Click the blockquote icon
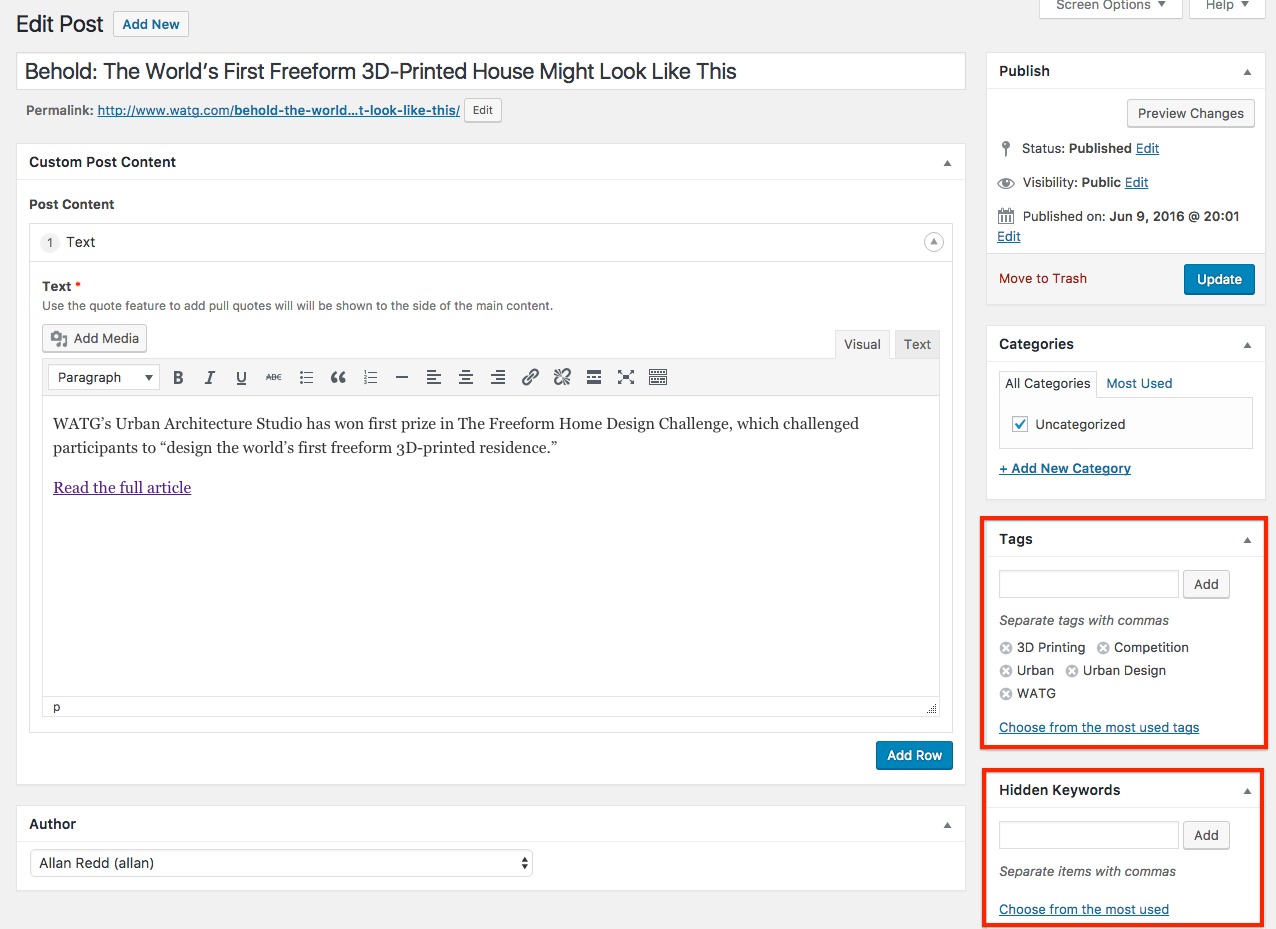Image resolution: width=1276 pixels, height=929 pixels. click(x=338, y=377)
